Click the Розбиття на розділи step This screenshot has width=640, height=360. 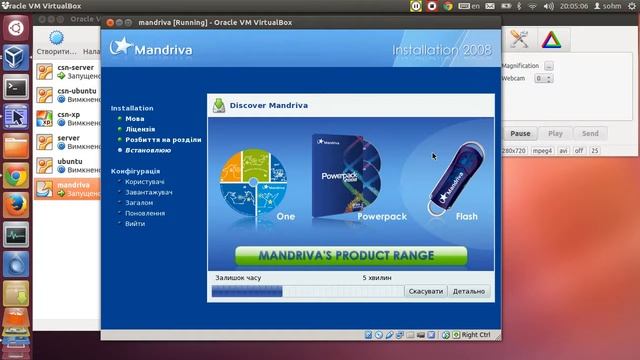(x=163, y=140)
